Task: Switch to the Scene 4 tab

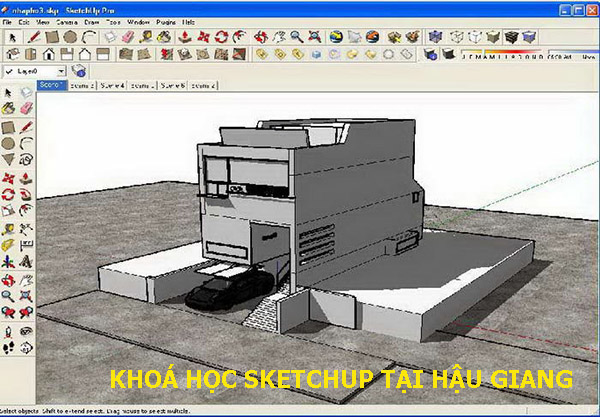Action: (x=112, y=86)
